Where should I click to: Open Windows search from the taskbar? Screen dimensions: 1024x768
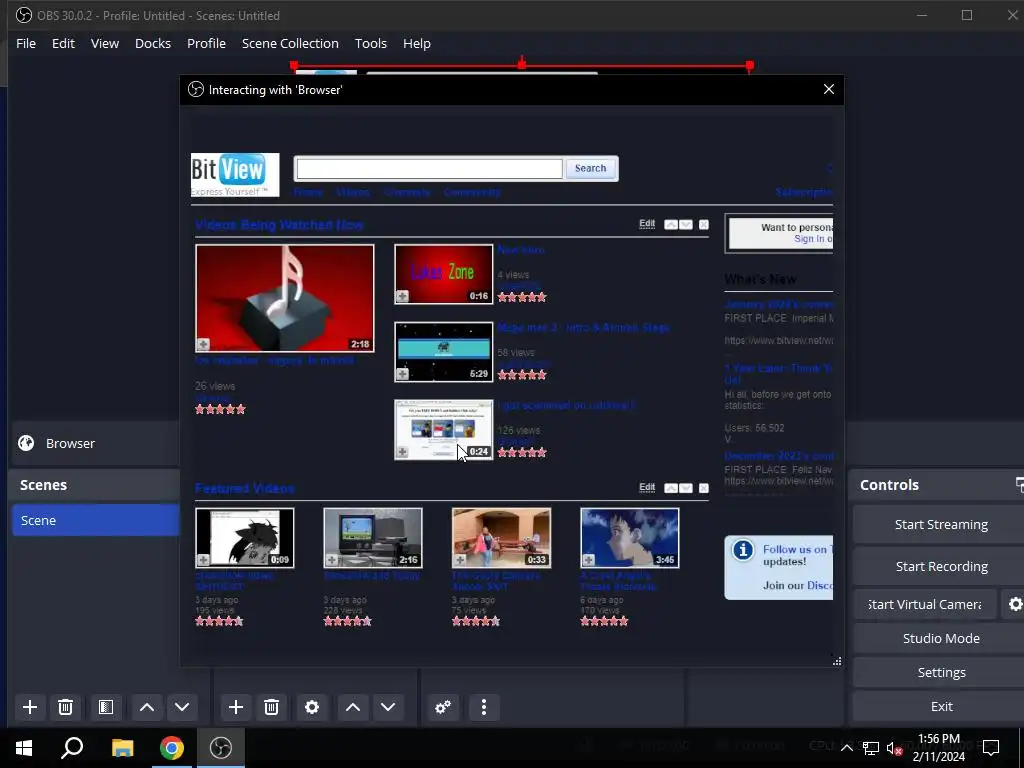[72, 748]
